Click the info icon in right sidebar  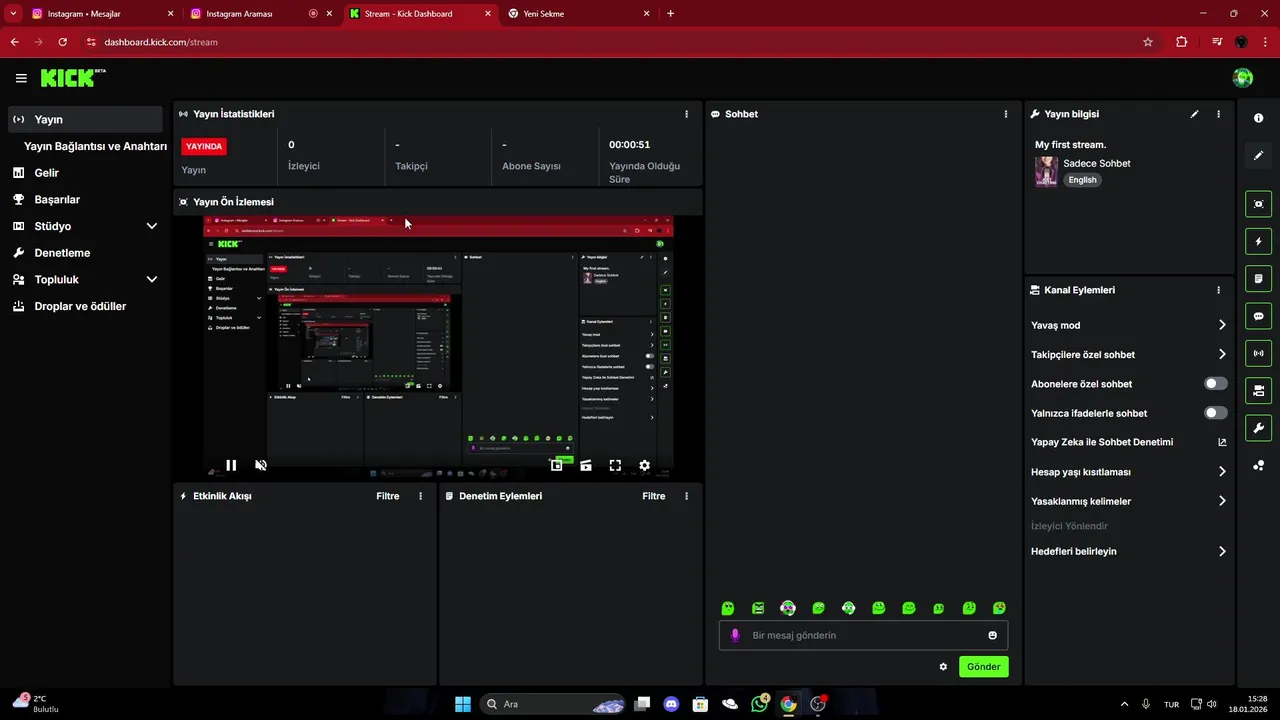tap(1258, 118)
